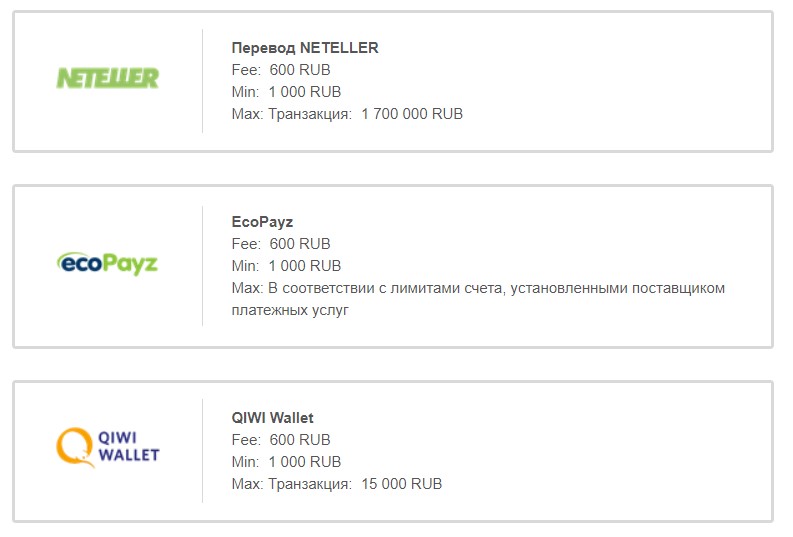Select the Перевод NETELLER title
Viewport: 793px width, 537px height.
coord(305,48)
